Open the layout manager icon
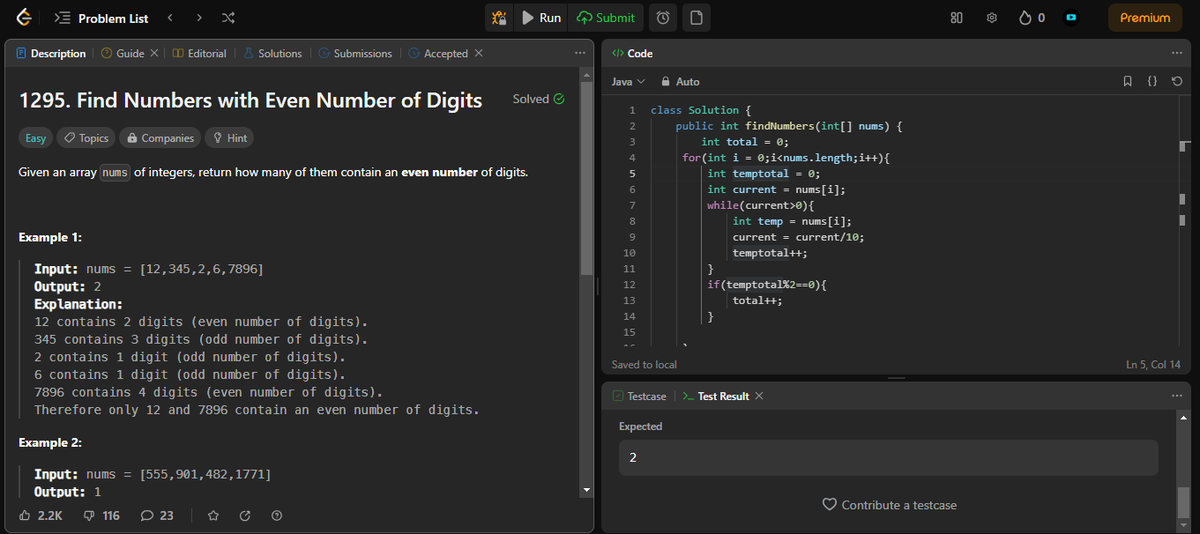This screenshot has height=534, width=1200. coord(956,18)
